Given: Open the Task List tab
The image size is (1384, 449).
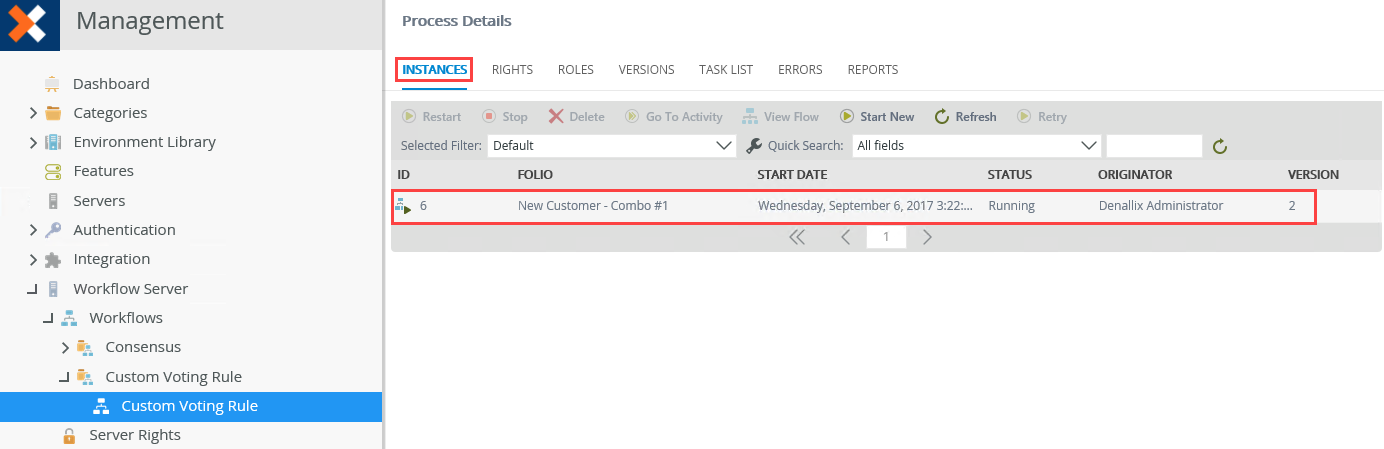Looking at the screenshot, I should click(726, 70).
